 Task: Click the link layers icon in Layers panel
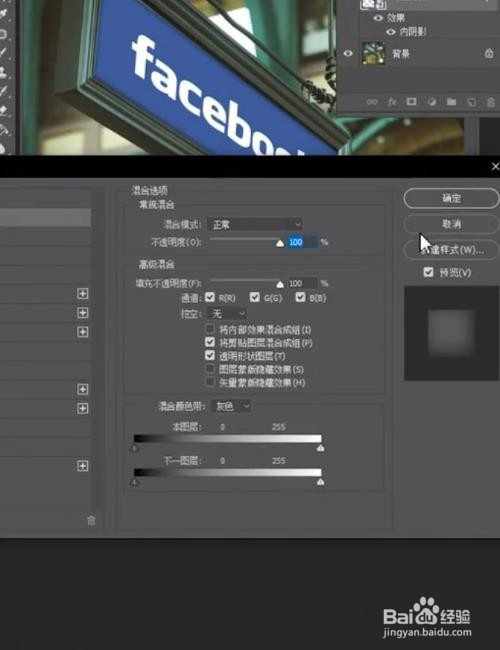(x=372, y=102)
